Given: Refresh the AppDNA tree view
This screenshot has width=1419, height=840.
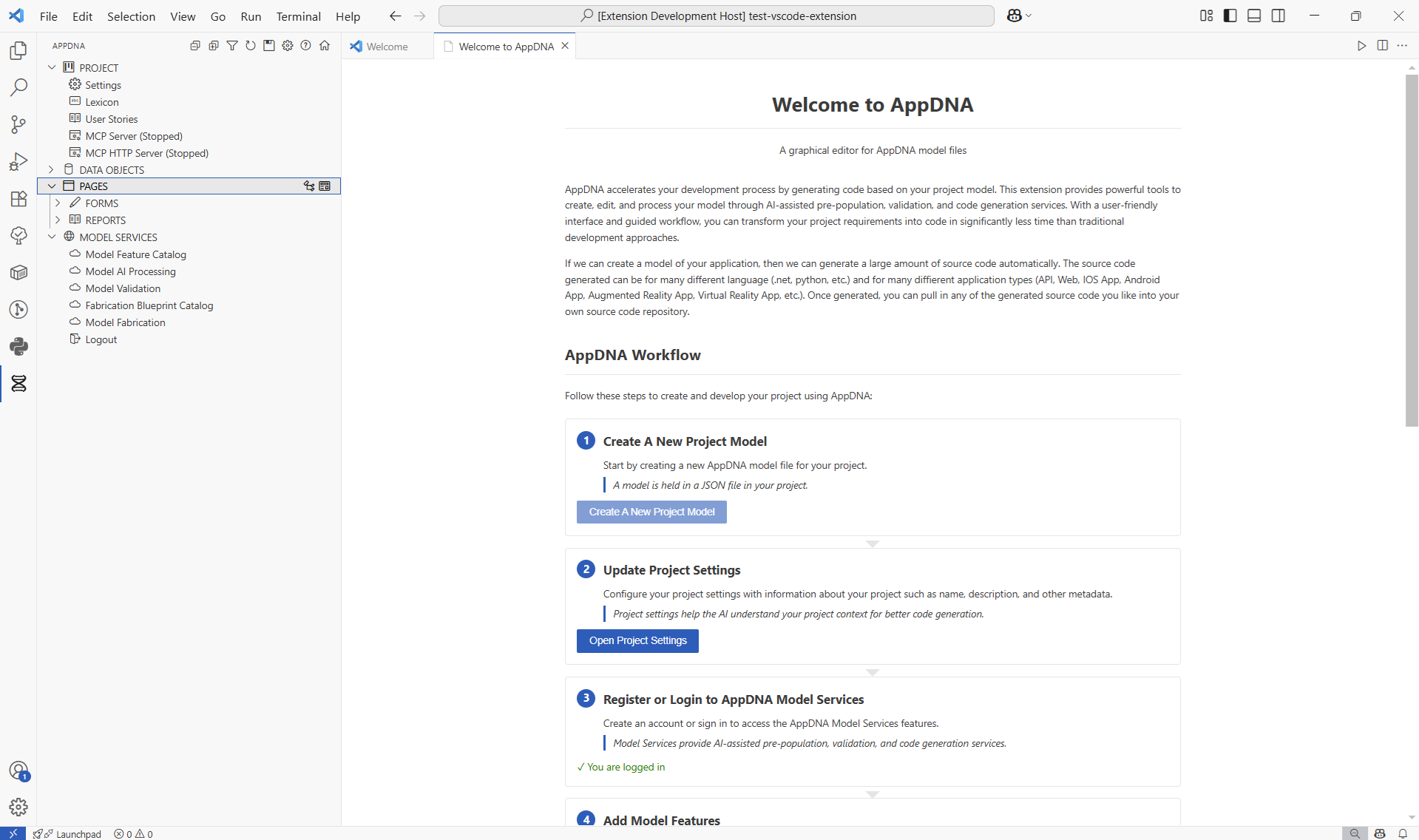Looking at the screenshot, I should point(251,46).
